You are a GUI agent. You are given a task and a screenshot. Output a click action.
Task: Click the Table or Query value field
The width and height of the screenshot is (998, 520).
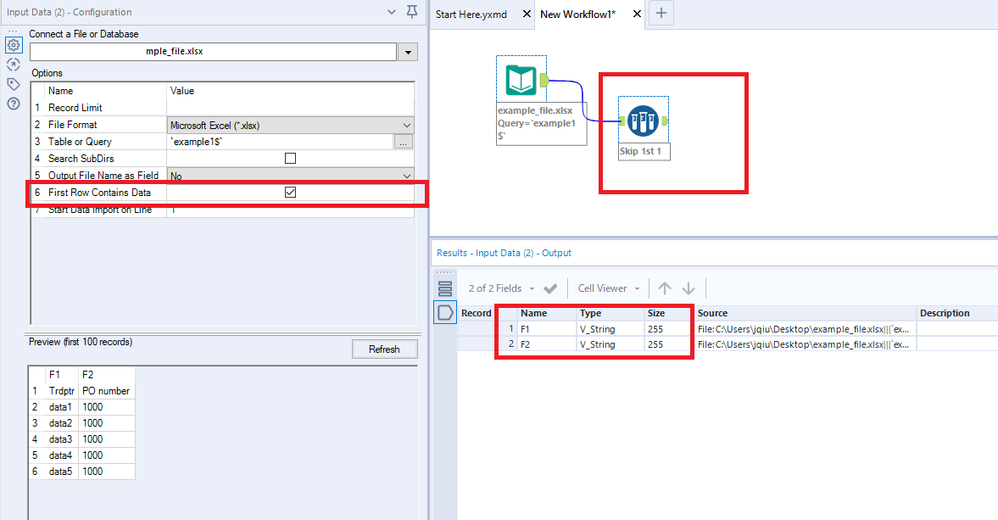pyautogui.click(x=280, y=142)
